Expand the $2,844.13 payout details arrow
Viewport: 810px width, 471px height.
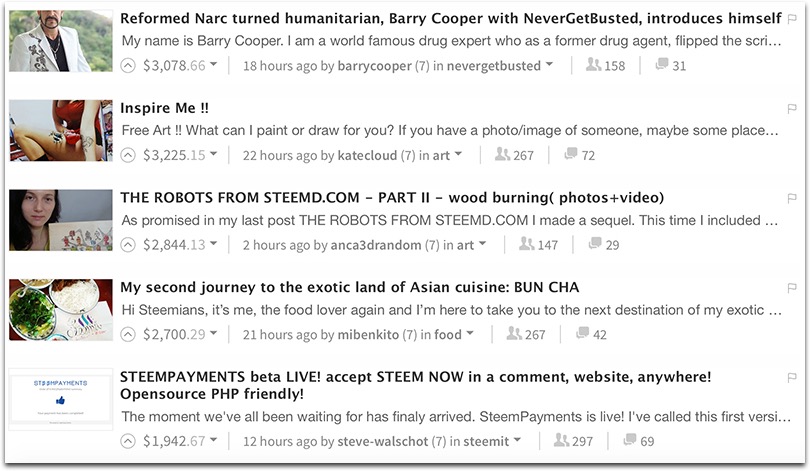[x=213, y=243]
